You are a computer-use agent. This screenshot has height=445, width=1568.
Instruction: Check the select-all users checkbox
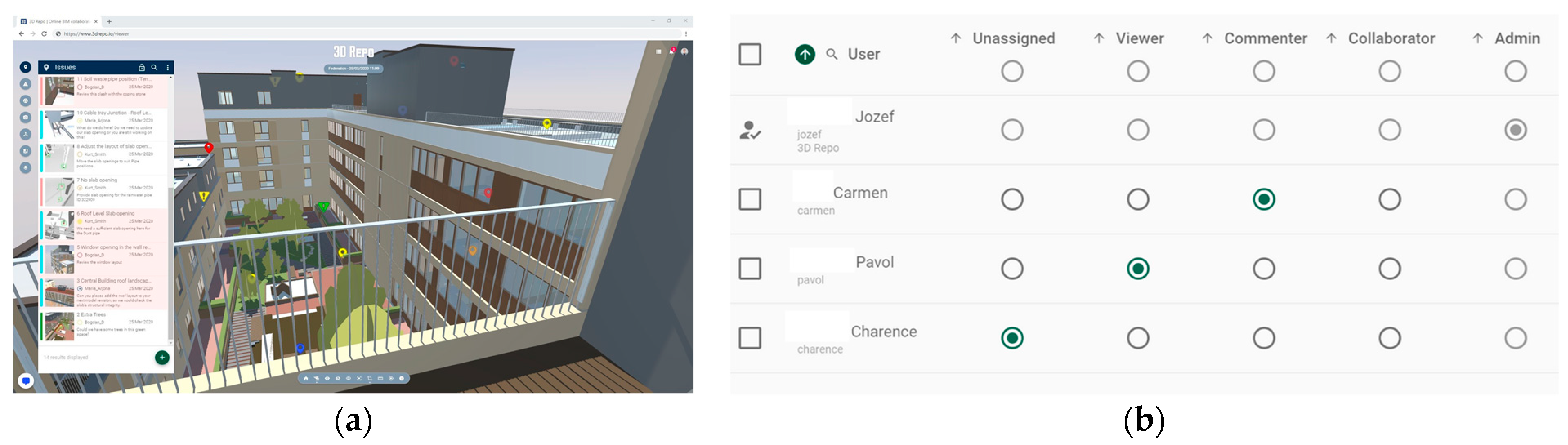coord(749,54)
